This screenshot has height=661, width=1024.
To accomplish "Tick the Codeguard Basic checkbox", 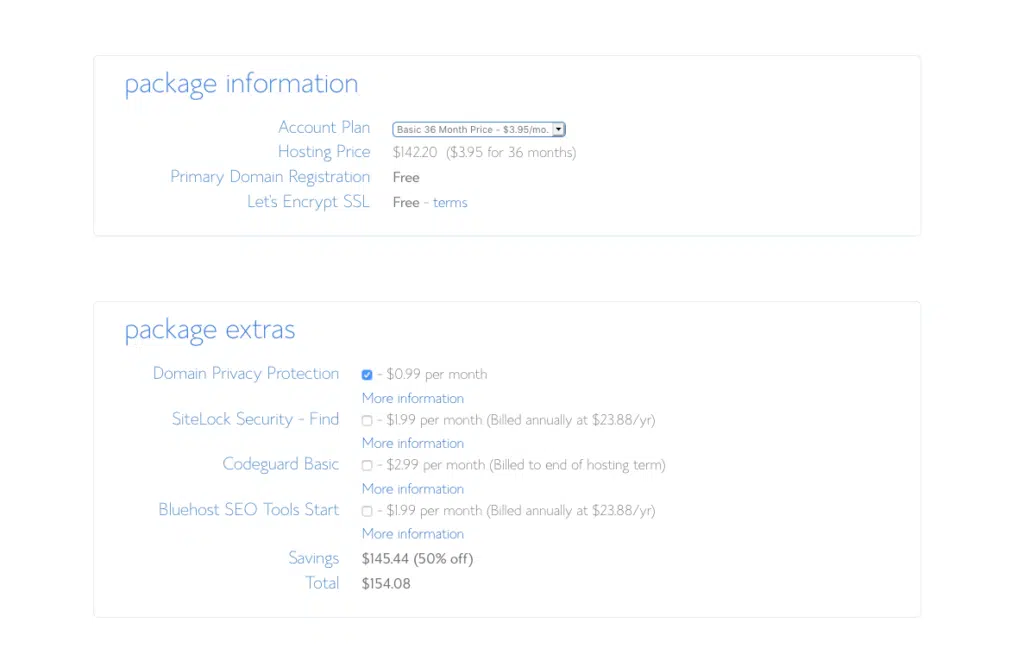I will coord(367,465).
